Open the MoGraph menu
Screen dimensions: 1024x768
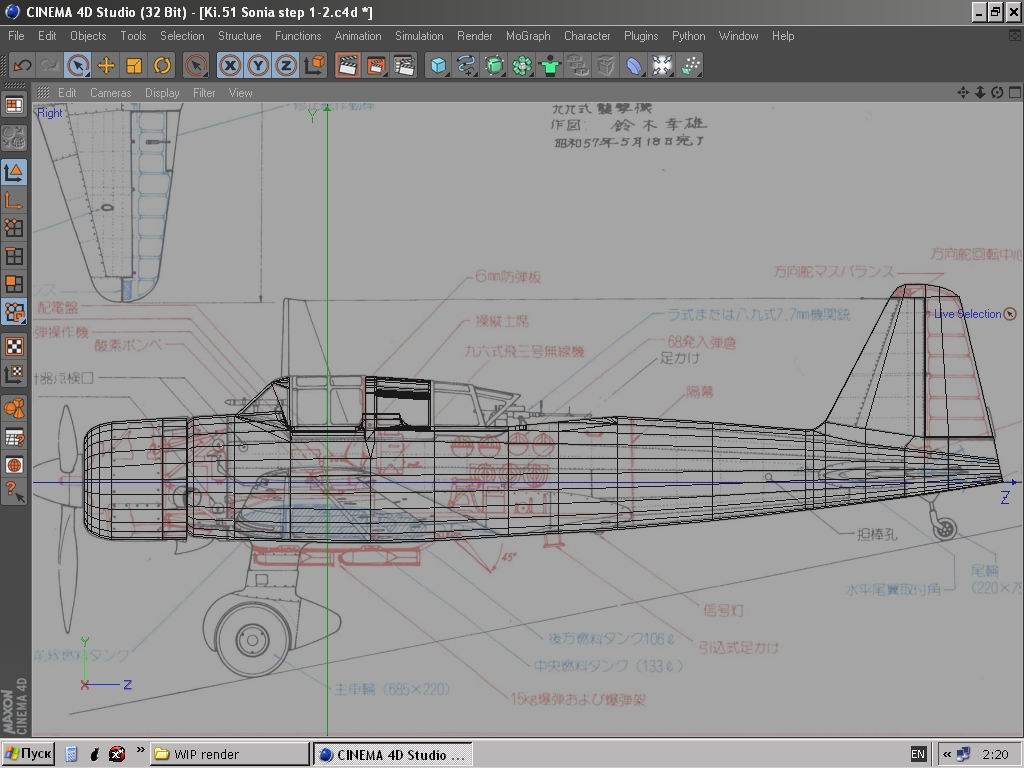[x=528, y=36]
